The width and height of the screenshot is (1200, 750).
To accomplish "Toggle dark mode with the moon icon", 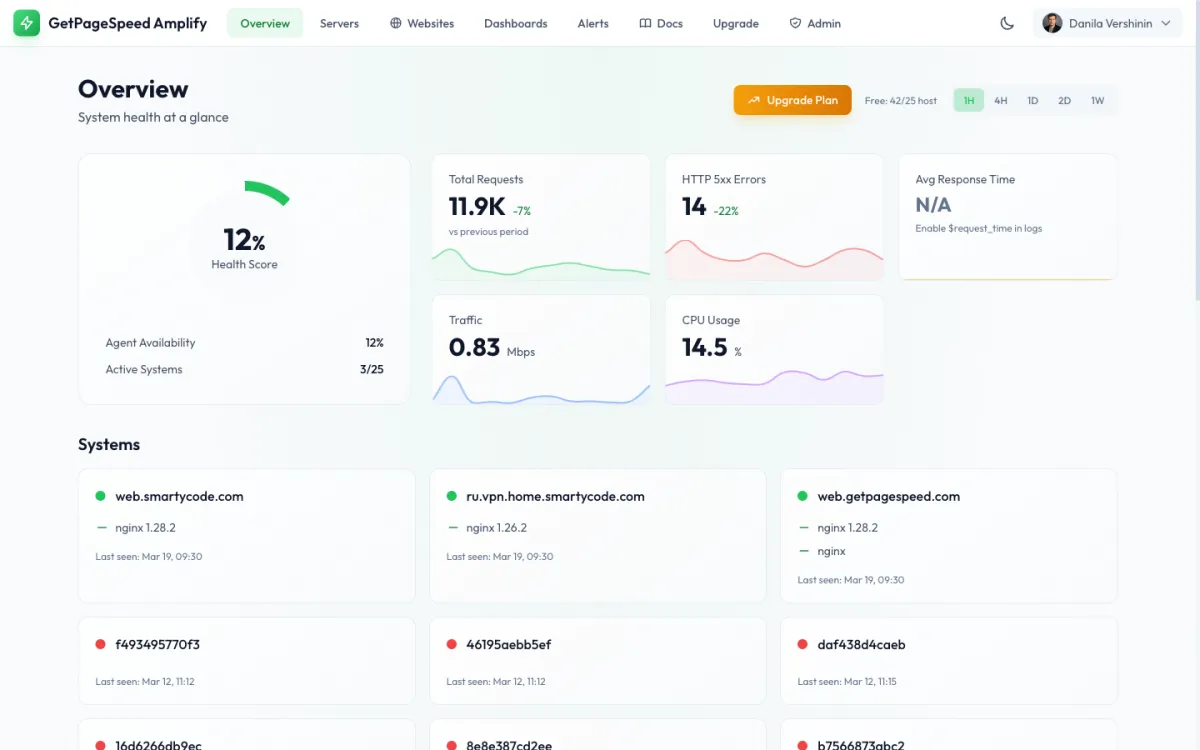I will pyautogui.click(x=1007, y=23).
